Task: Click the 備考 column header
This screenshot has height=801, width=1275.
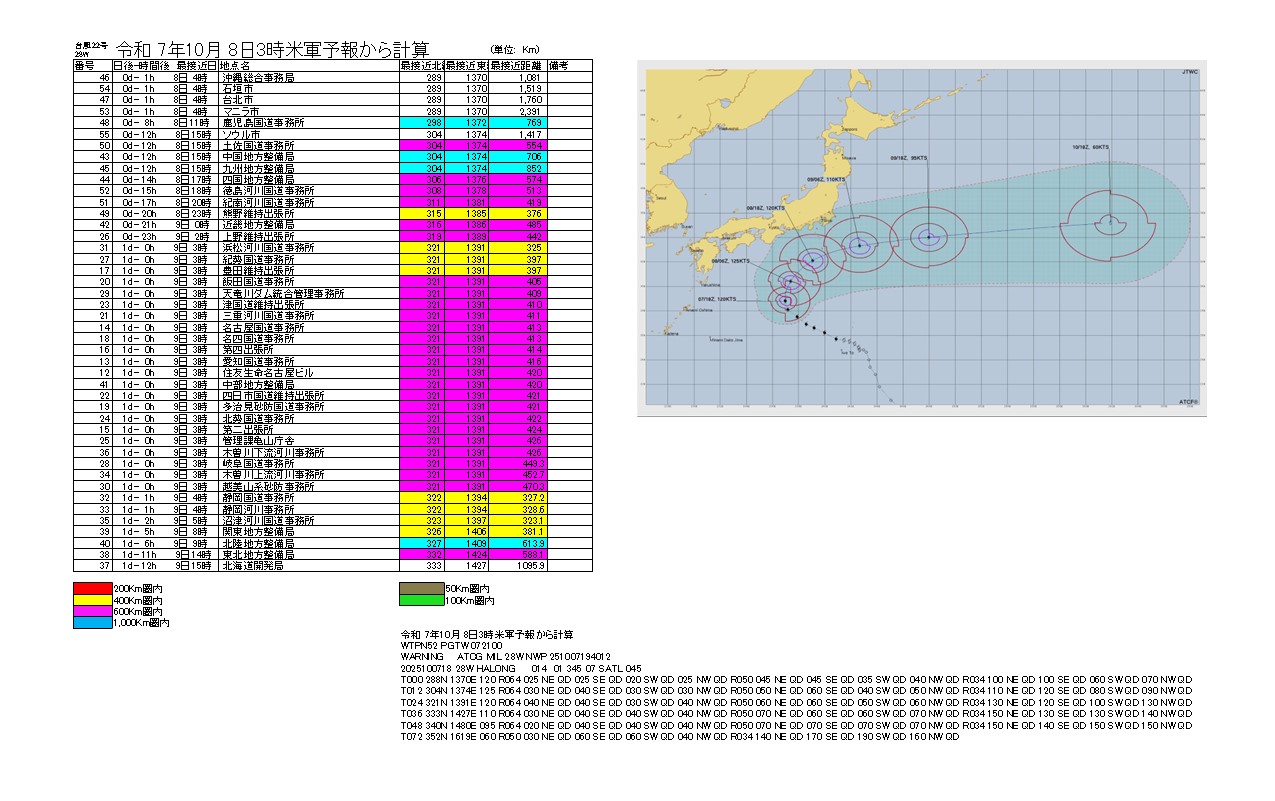Action: point(569,65)
